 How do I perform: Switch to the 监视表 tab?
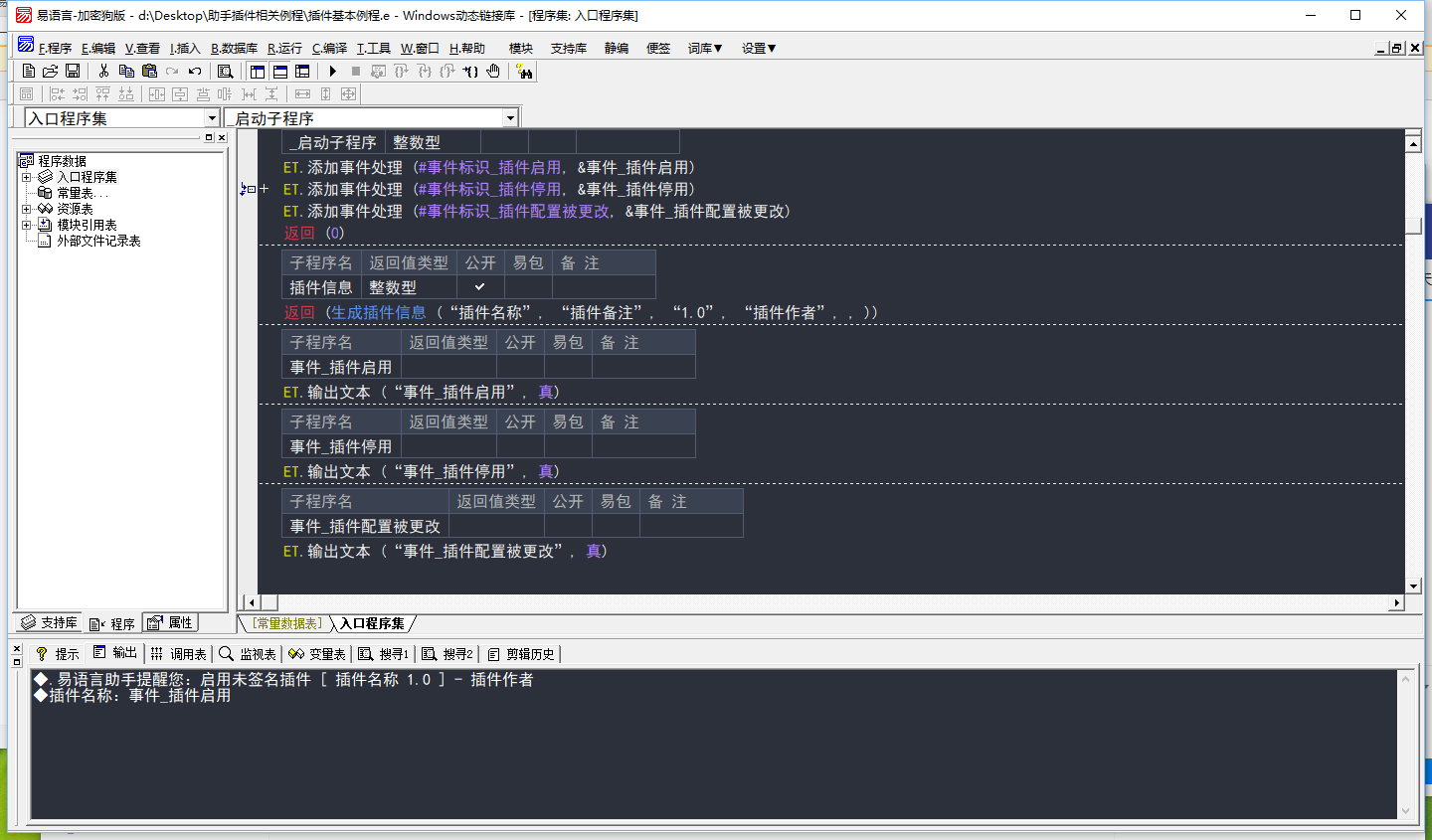pyautogui.click(x=248, y=654)
